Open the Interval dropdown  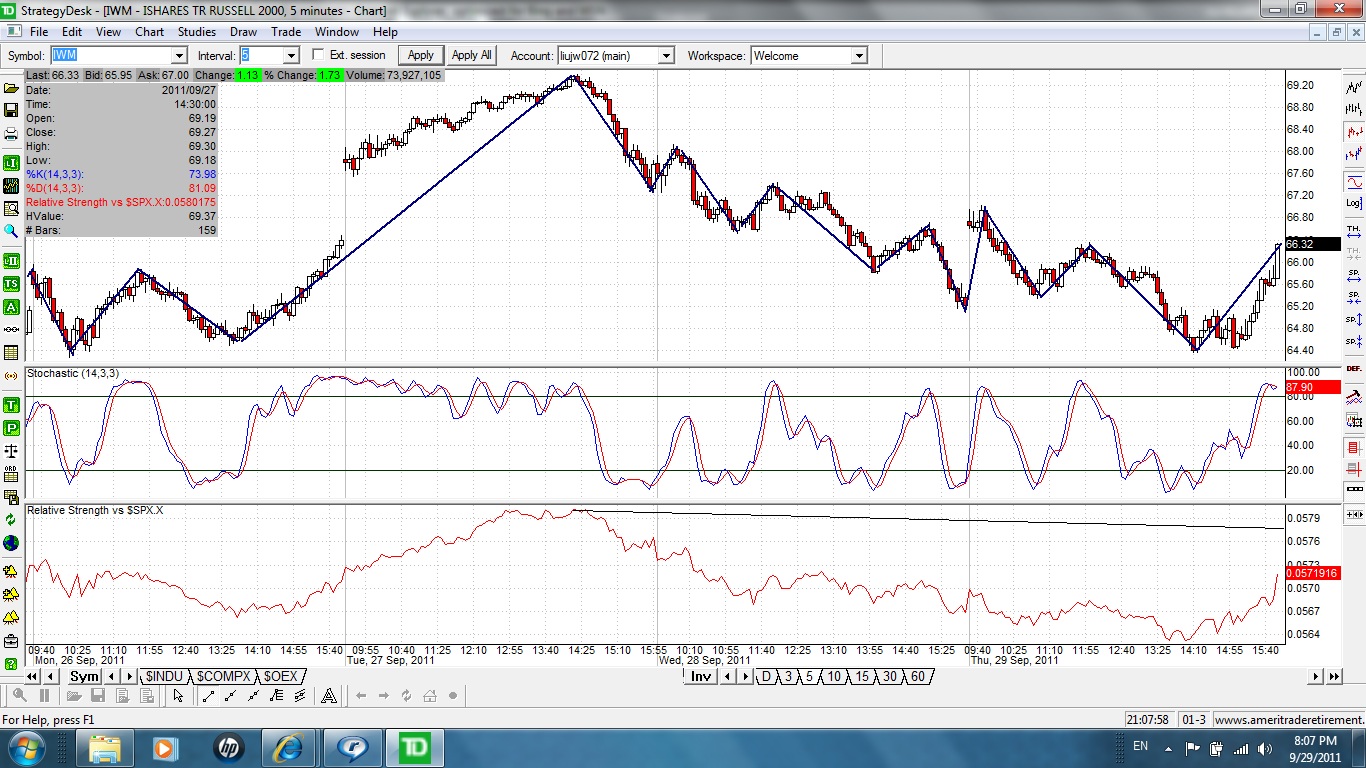[x=291, y=56]
